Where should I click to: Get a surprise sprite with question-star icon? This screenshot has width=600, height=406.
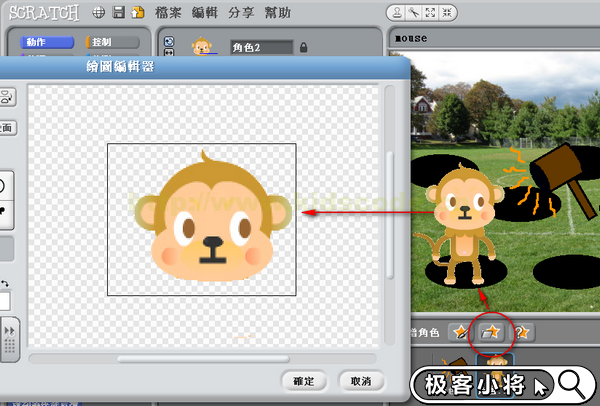521,331
